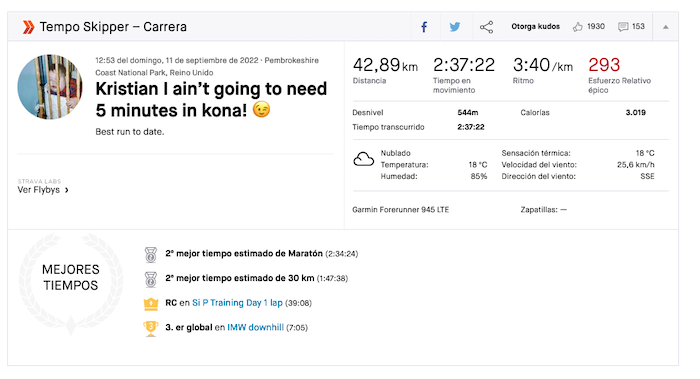Collapse activity card with up arrow

(666, 27)
